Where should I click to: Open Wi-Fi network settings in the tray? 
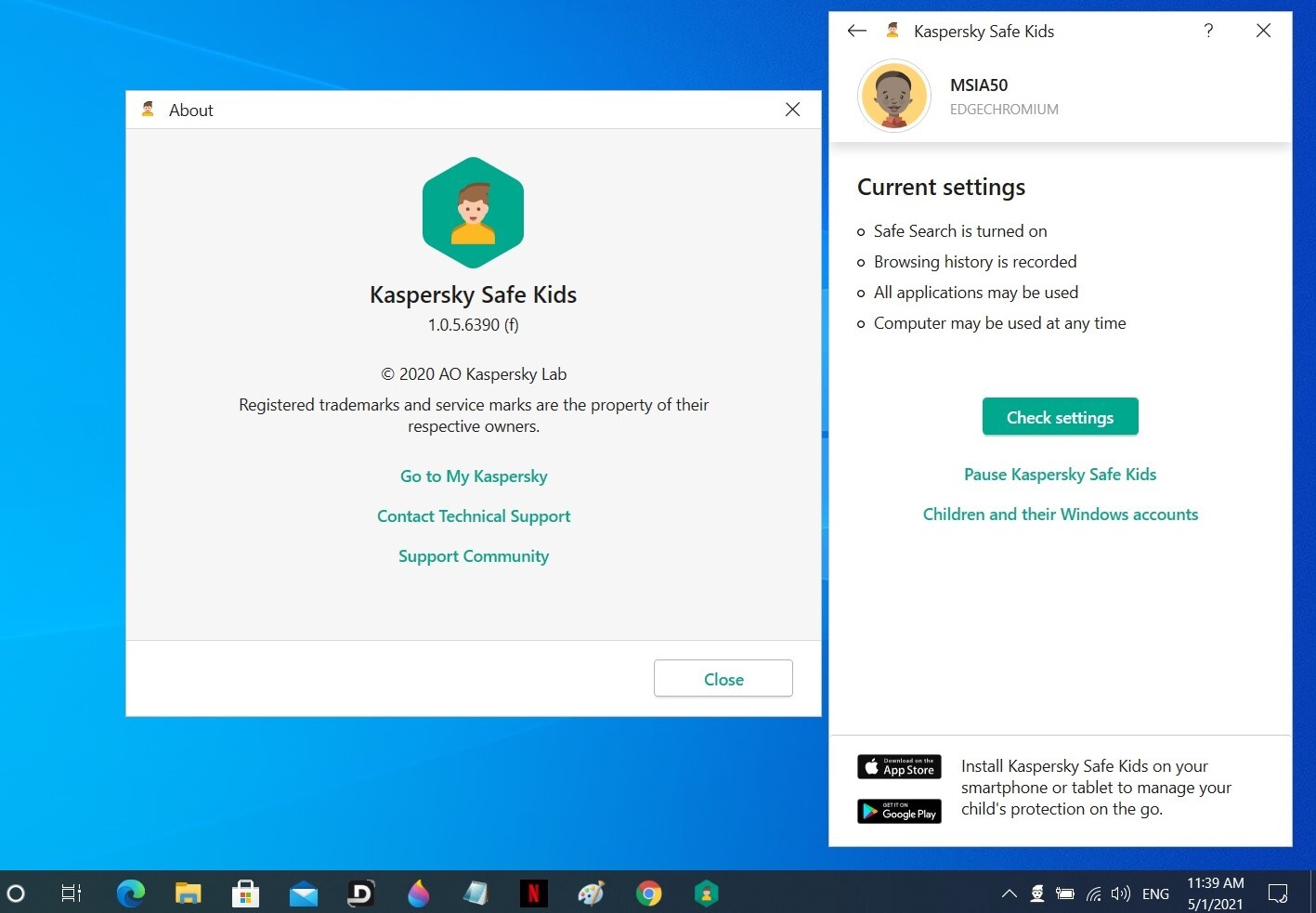tap(1094, 894)
